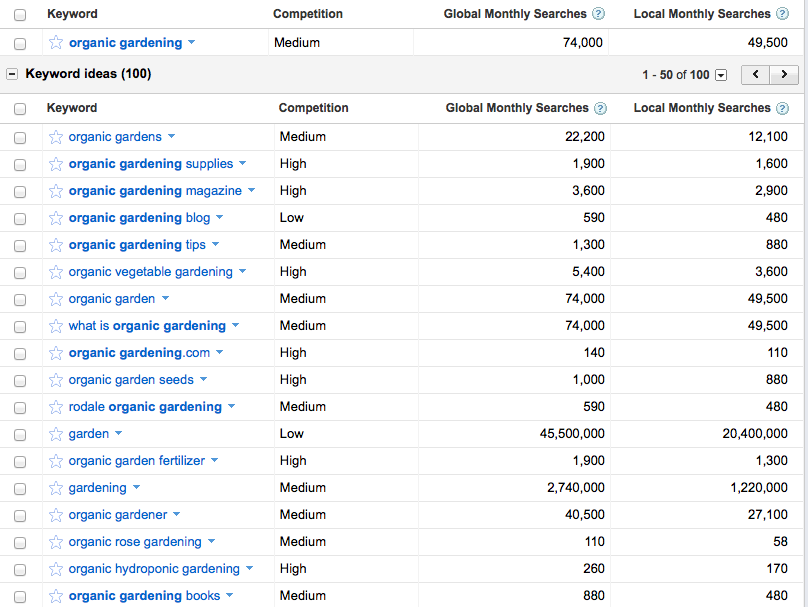The image size is (808, 607).
Task: Sort by Competition column in Keyword ideas
Action: click(x=313, y=108)
